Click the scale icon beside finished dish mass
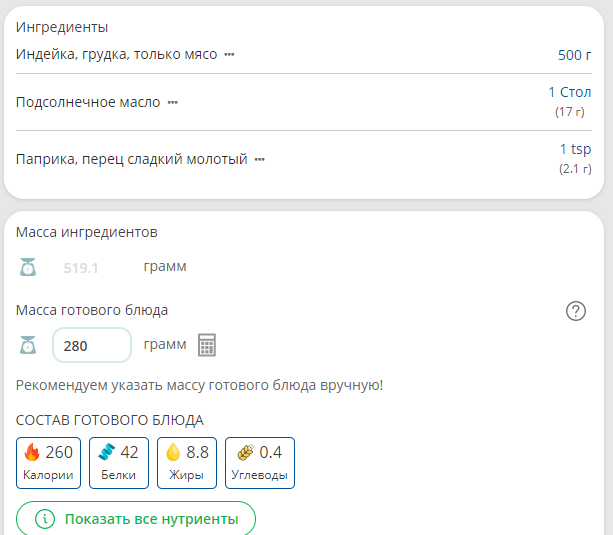Image resolution: width=613 pixels, height=535 pixels. coord(28,345)
